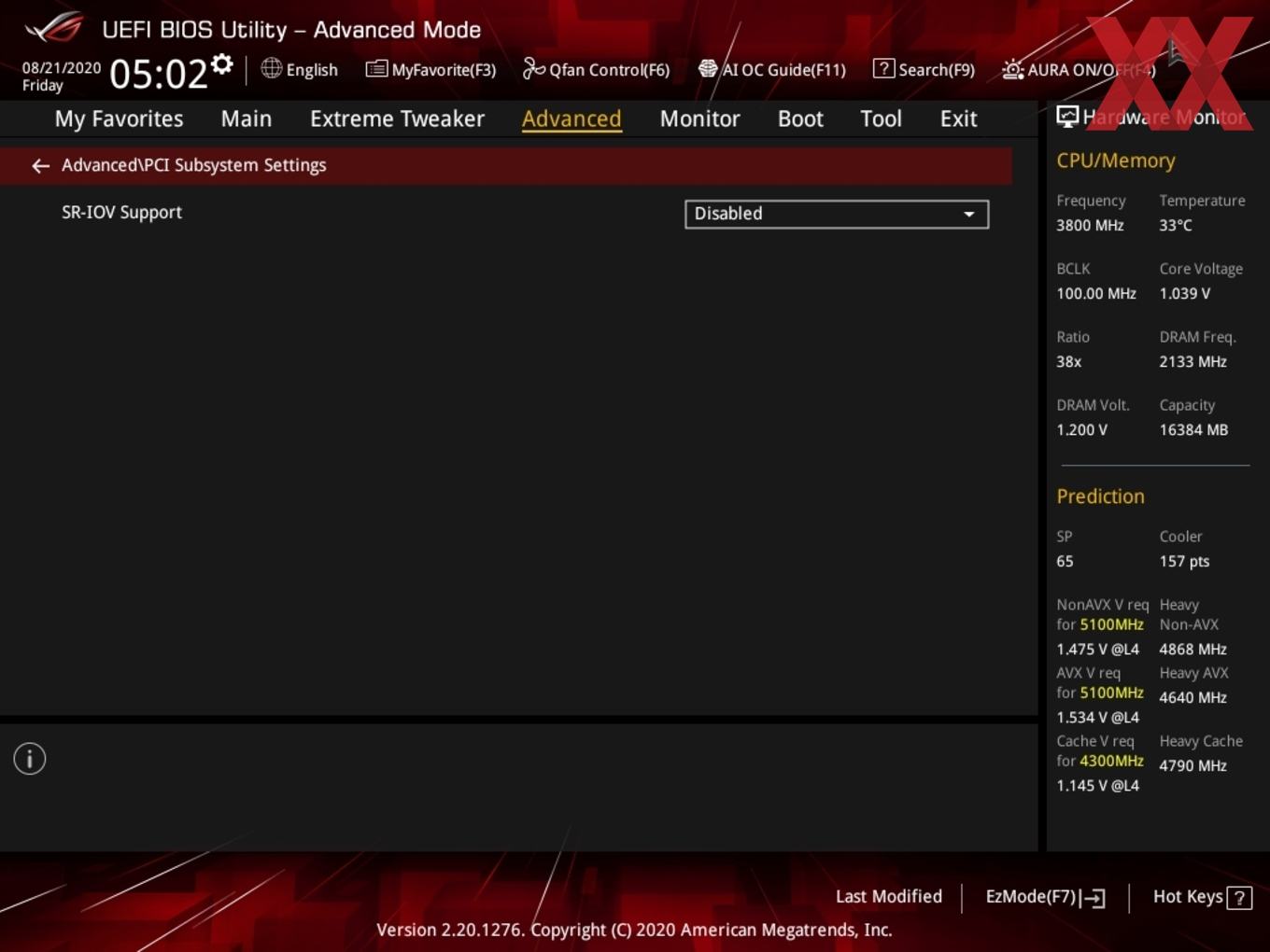
Task: Click the ROG logo icon
Action: click(55, 27)
